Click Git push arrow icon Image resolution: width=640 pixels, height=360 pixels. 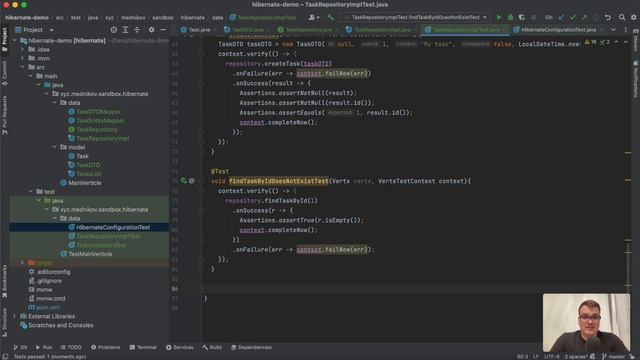tap(584, 18)
